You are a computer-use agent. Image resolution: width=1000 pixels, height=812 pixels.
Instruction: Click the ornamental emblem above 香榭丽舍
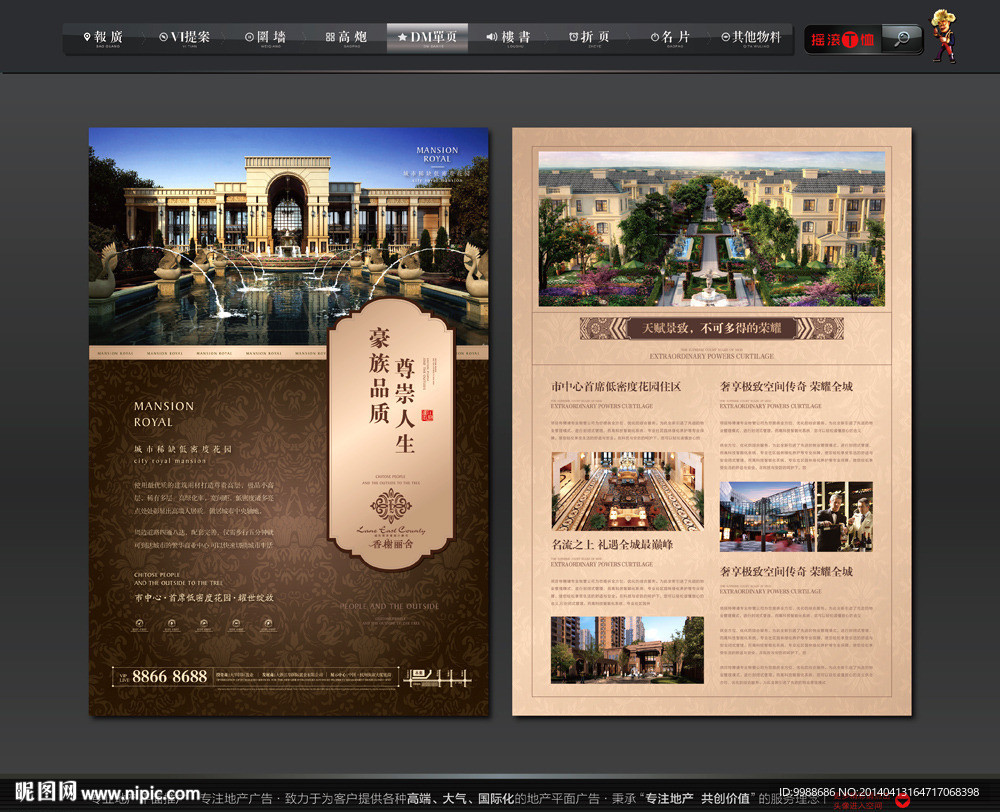[391, 506]
